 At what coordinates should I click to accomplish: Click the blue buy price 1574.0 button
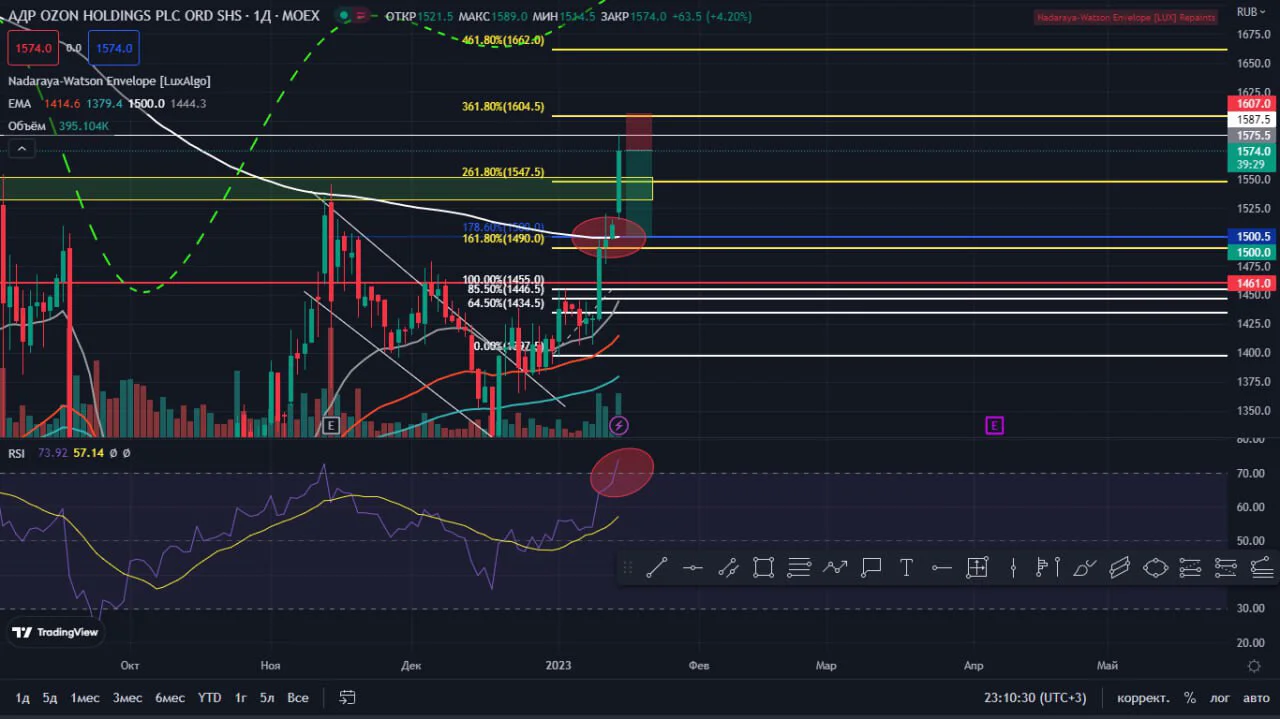tap(114, 47)
